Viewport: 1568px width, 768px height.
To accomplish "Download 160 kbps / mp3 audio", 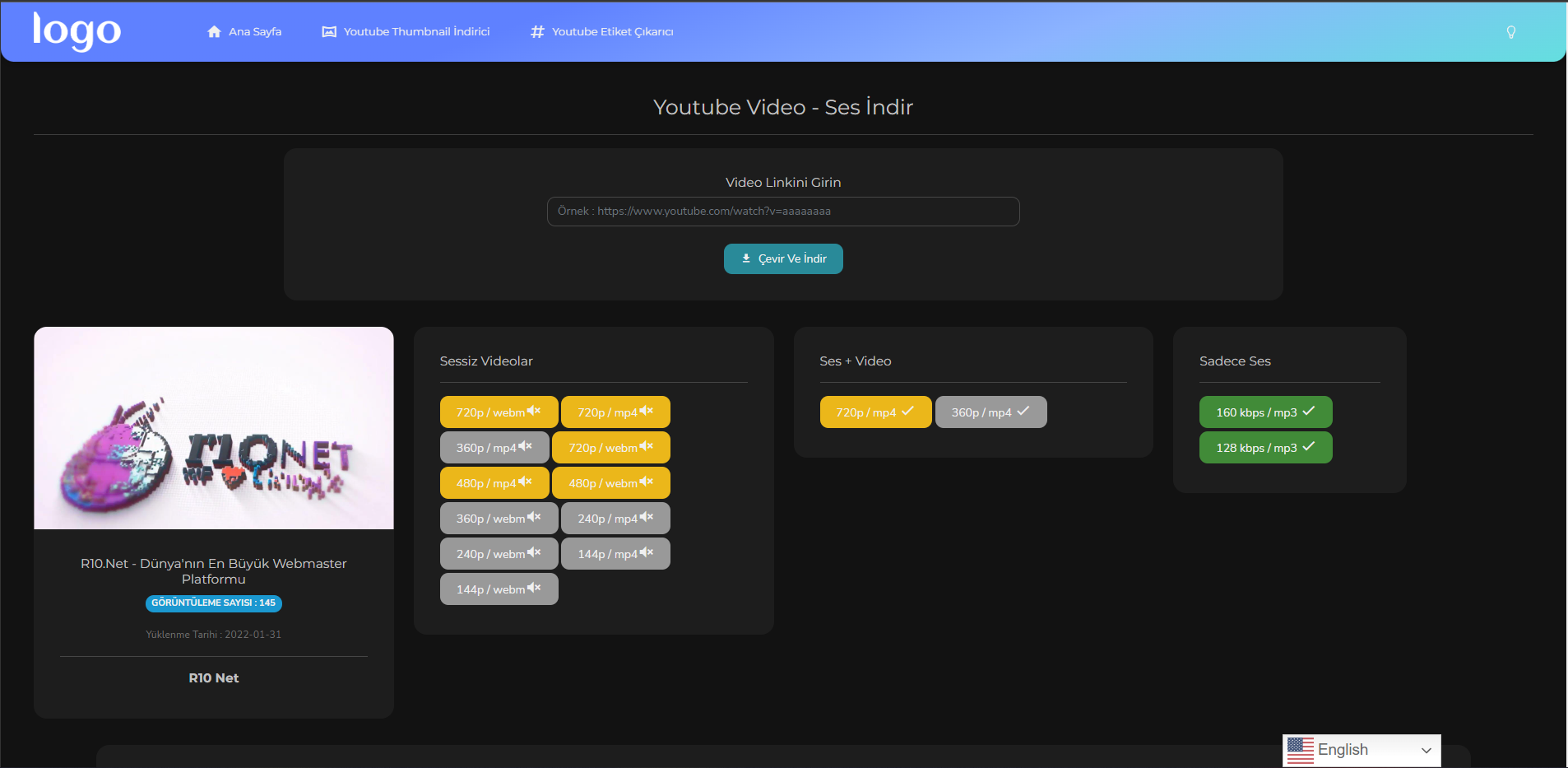I will (1266, 412).
